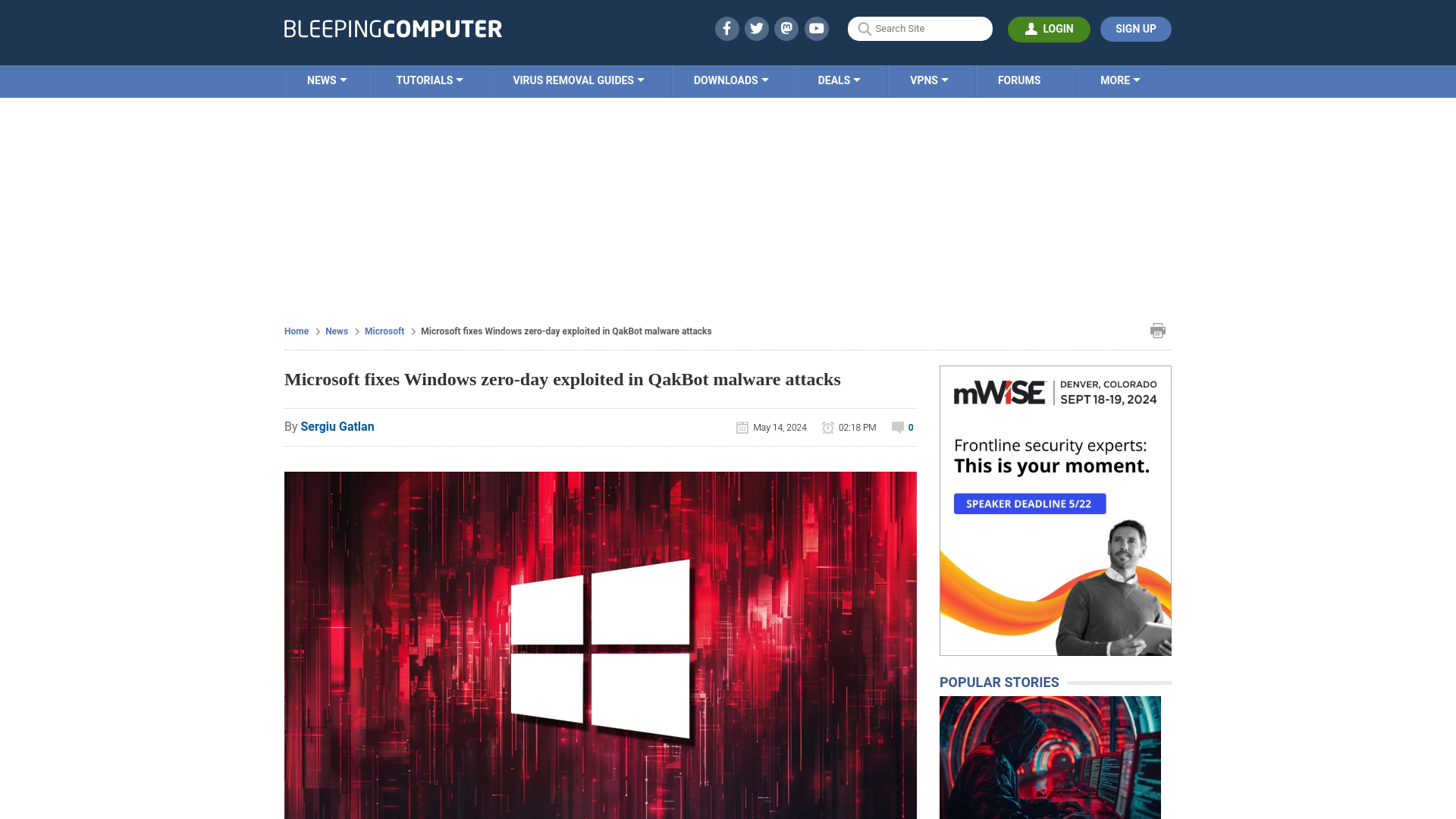Click the print article icon
This screenshot has width=1456, height=819.
pyautogui.click(x=1158, y=330)
